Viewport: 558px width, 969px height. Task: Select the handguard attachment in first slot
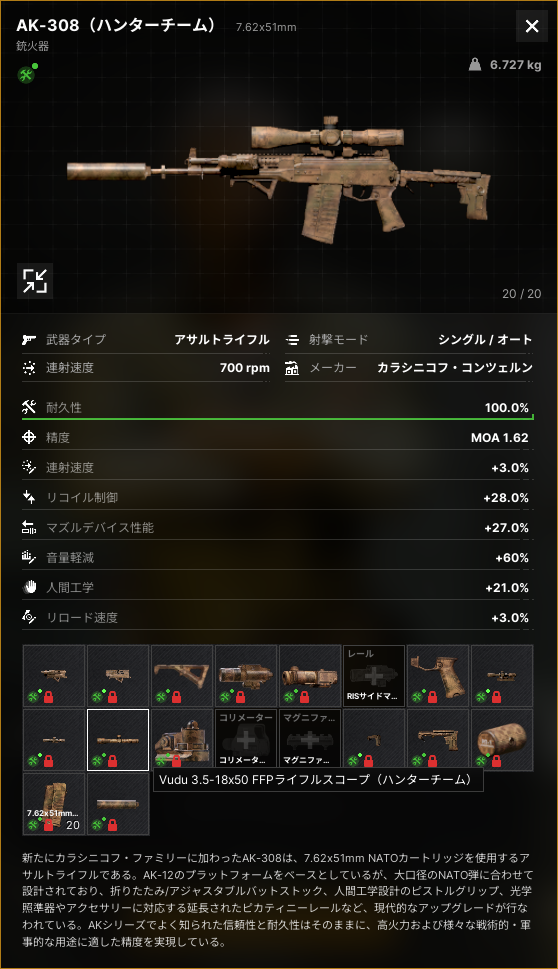pyautogui.click(x=54, y=675)
